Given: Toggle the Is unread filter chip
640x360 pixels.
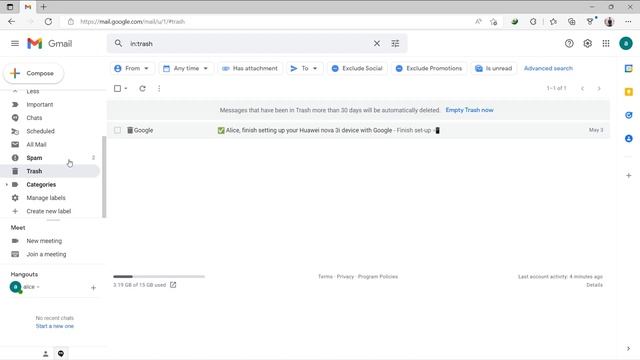Looking at the screenshot, I should coord(493,68).
